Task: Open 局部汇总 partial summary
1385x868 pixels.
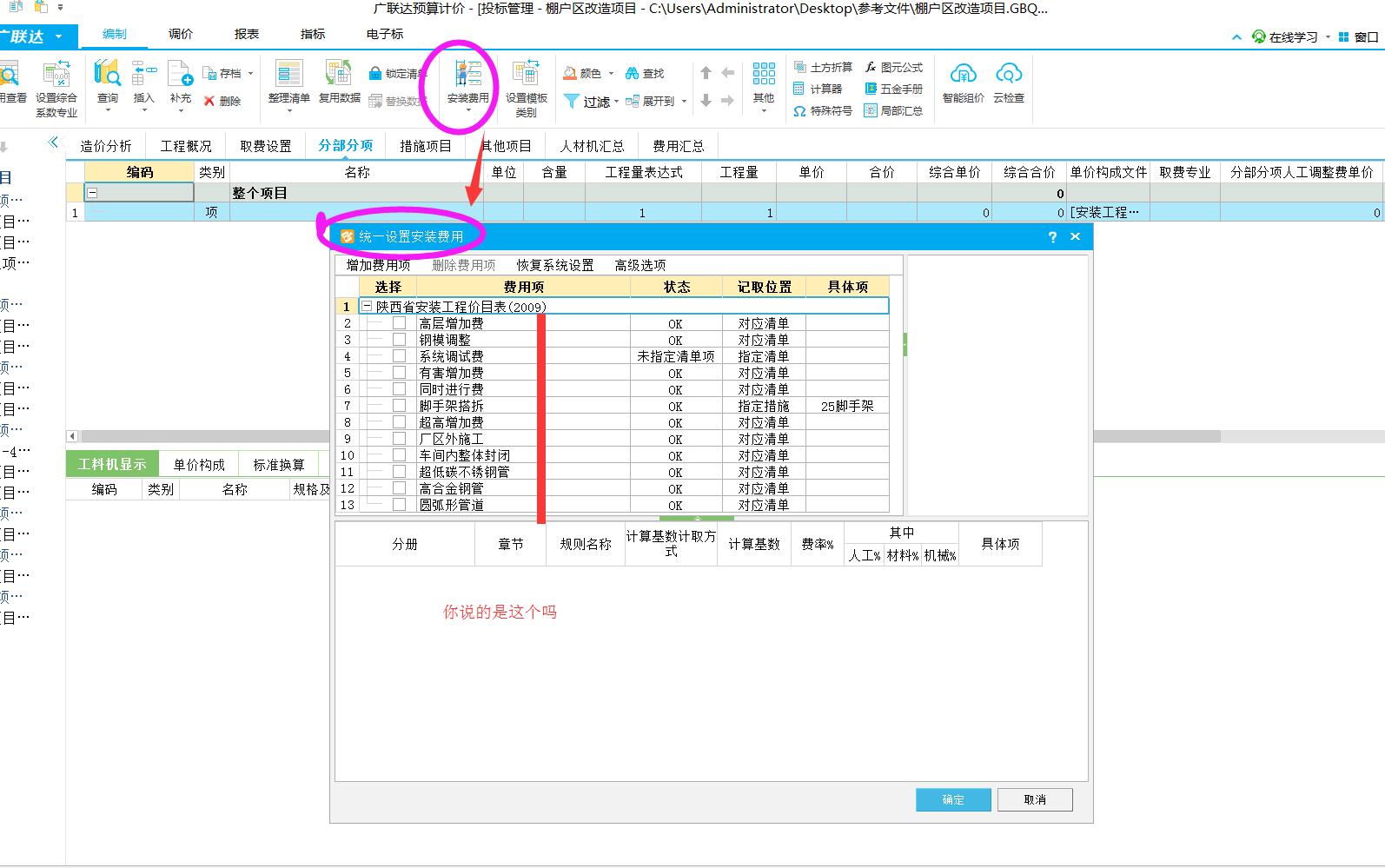Action: [893, 111]
